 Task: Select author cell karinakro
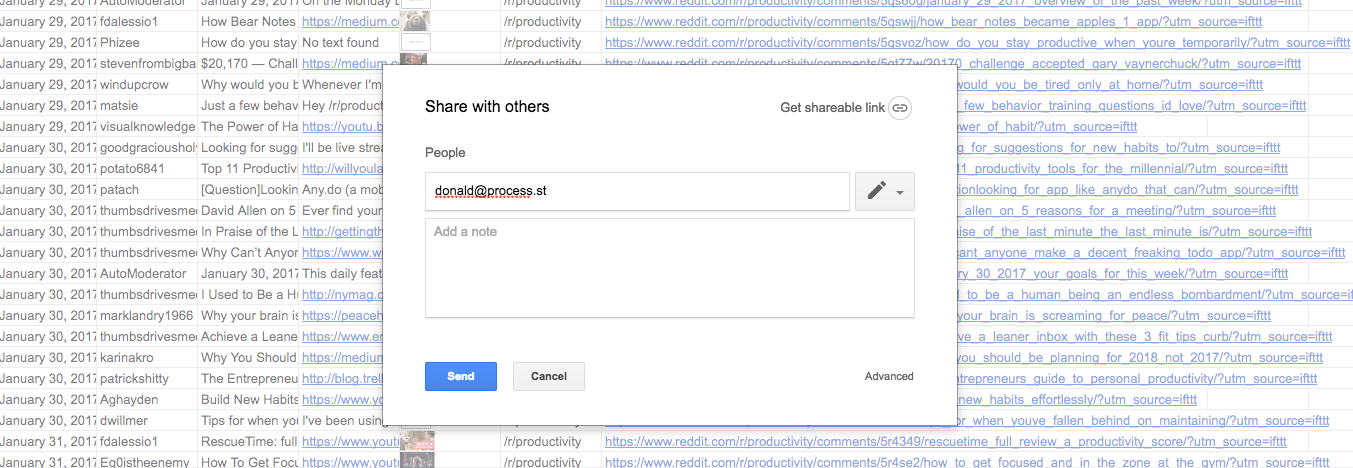pos(147,357)
